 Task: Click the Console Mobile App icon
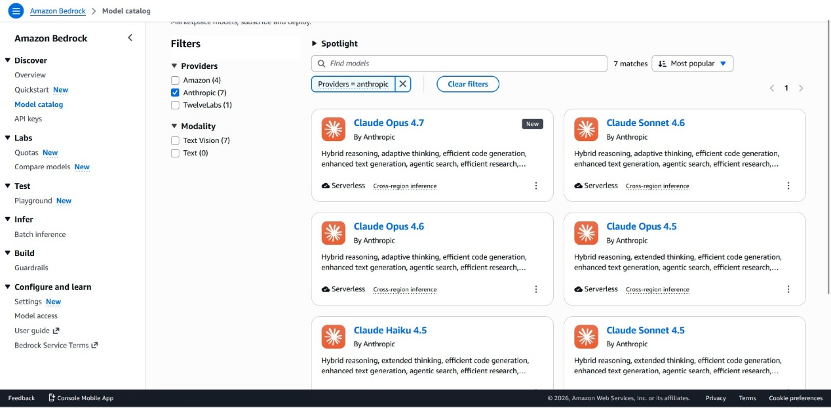coord(51,397)
